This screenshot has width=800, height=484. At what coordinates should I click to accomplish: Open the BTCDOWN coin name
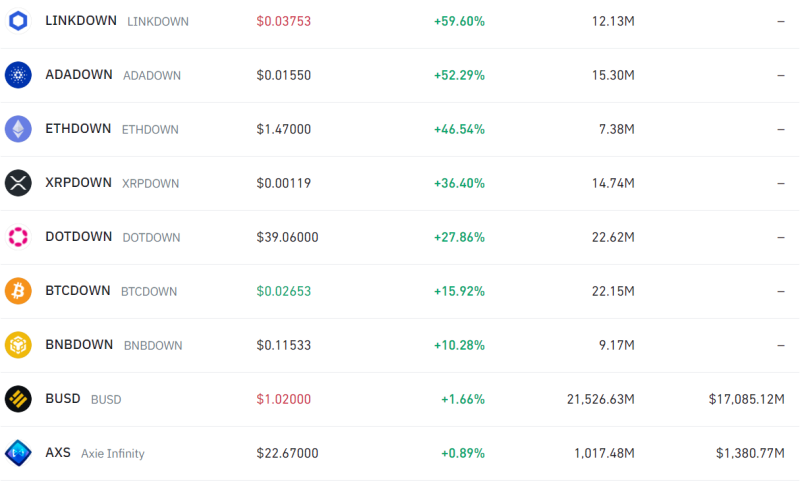click(78, 291)
